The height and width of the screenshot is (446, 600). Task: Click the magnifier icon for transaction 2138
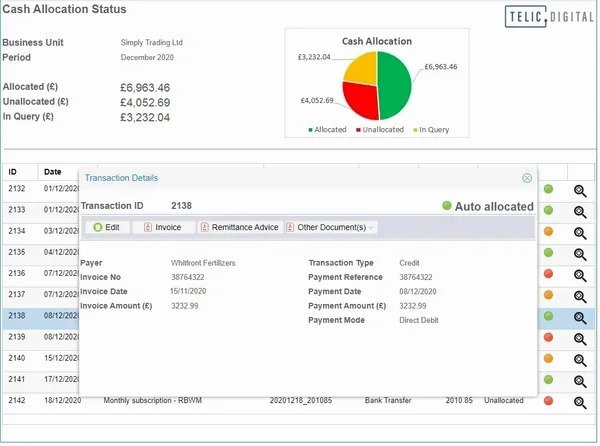coord(579,317)
